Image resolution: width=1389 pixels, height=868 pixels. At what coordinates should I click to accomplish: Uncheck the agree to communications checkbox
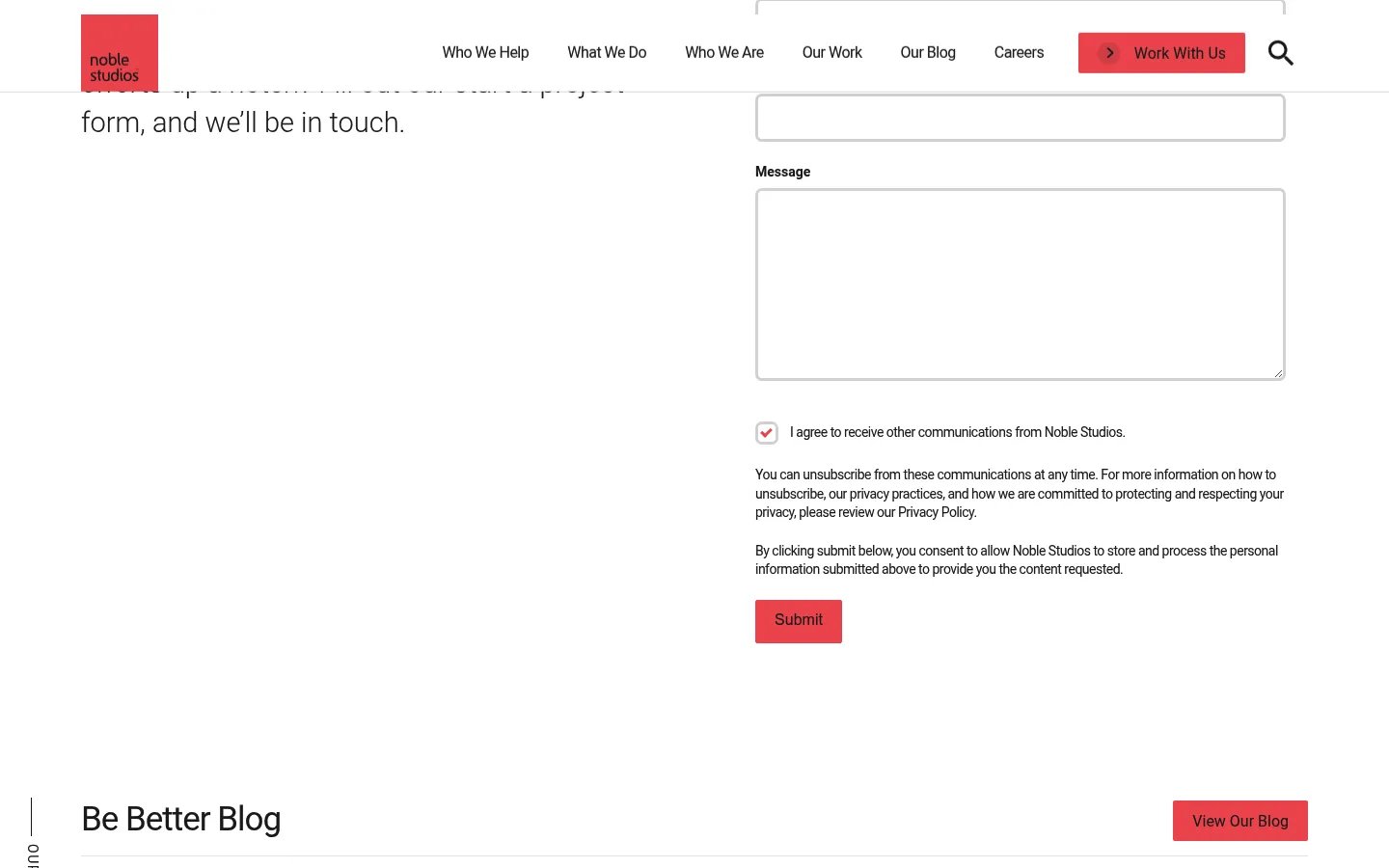point(767,433)
